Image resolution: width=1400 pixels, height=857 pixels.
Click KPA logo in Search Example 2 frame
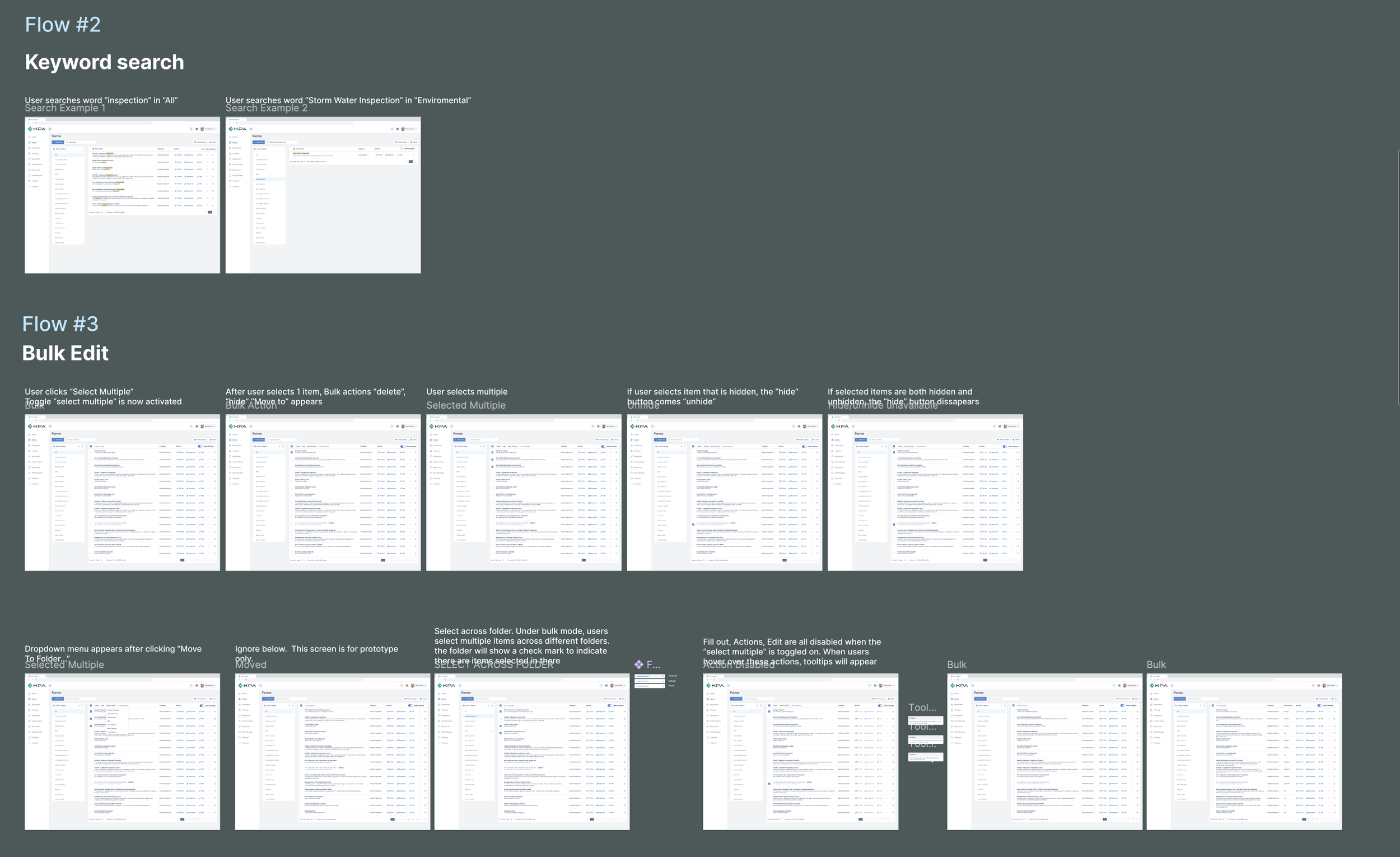[x=237, y=129]
